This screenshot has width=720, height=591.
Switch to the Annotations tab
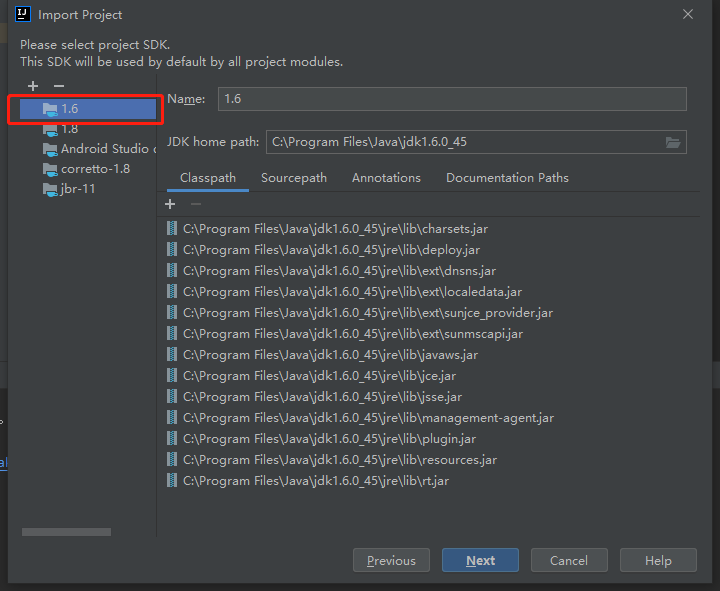coord(386,178)
